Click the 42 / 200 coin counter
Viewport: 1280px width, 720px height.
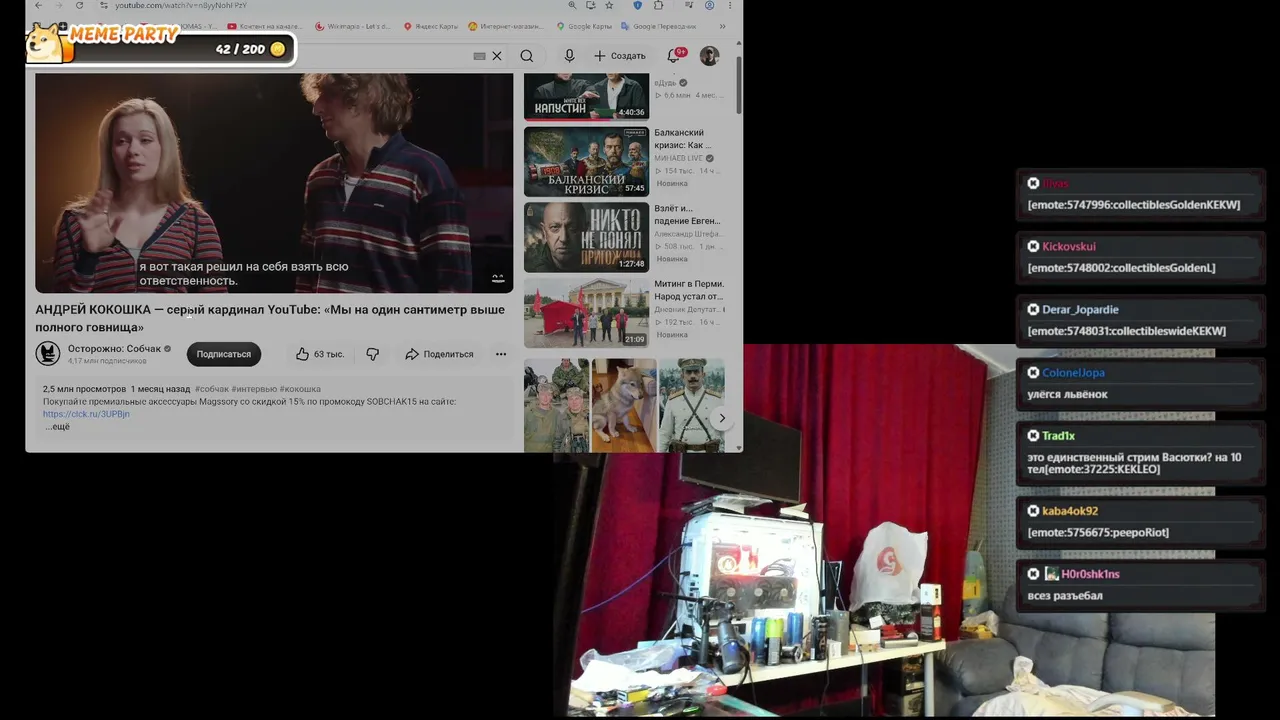point(251,49)
